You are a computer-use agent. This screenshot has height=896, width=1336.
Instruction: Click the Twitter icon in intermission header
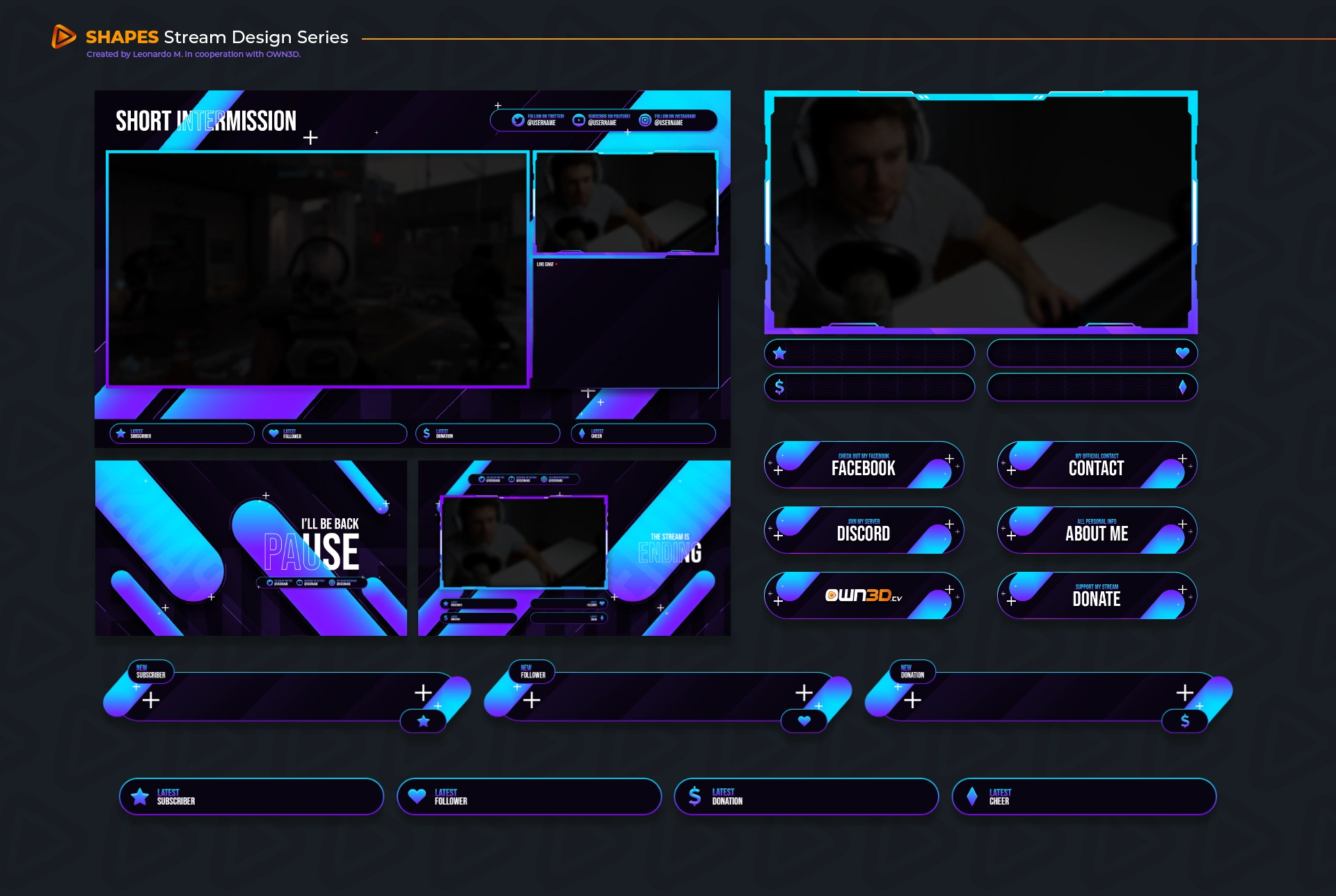click(x=518, y=120)
